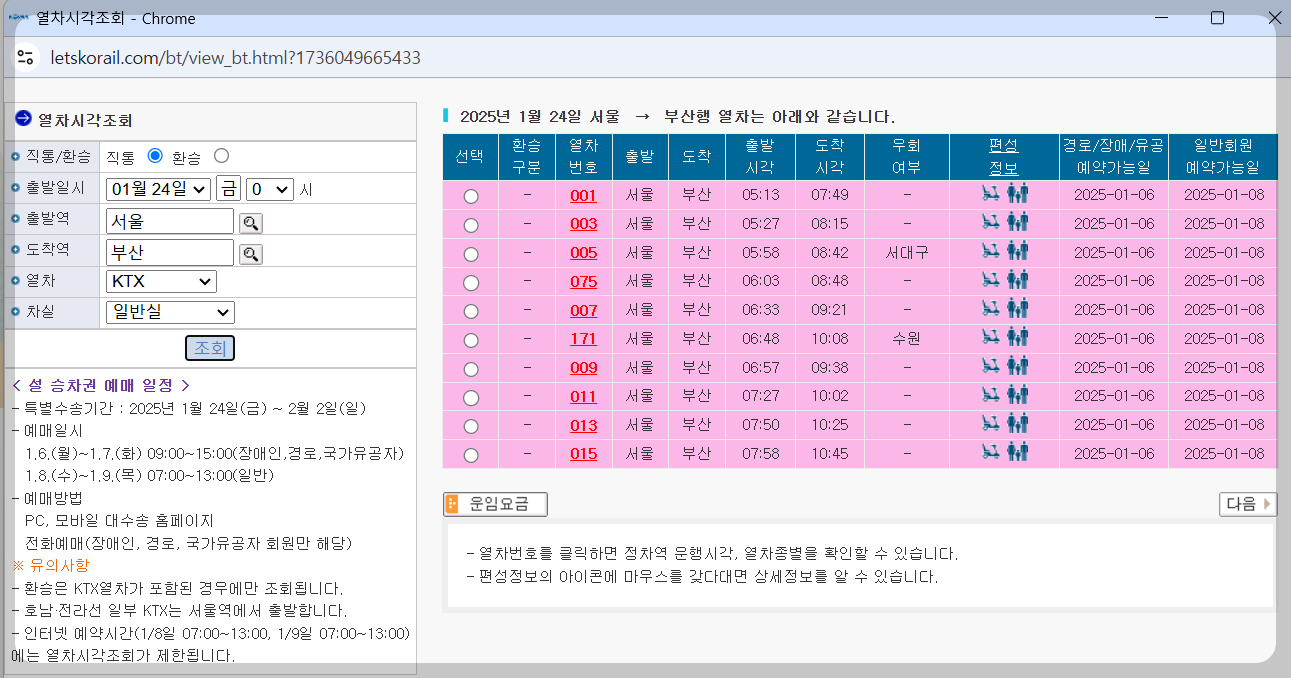Click the family icon for train 015

pyautogui.click(x=1017, y=452)
